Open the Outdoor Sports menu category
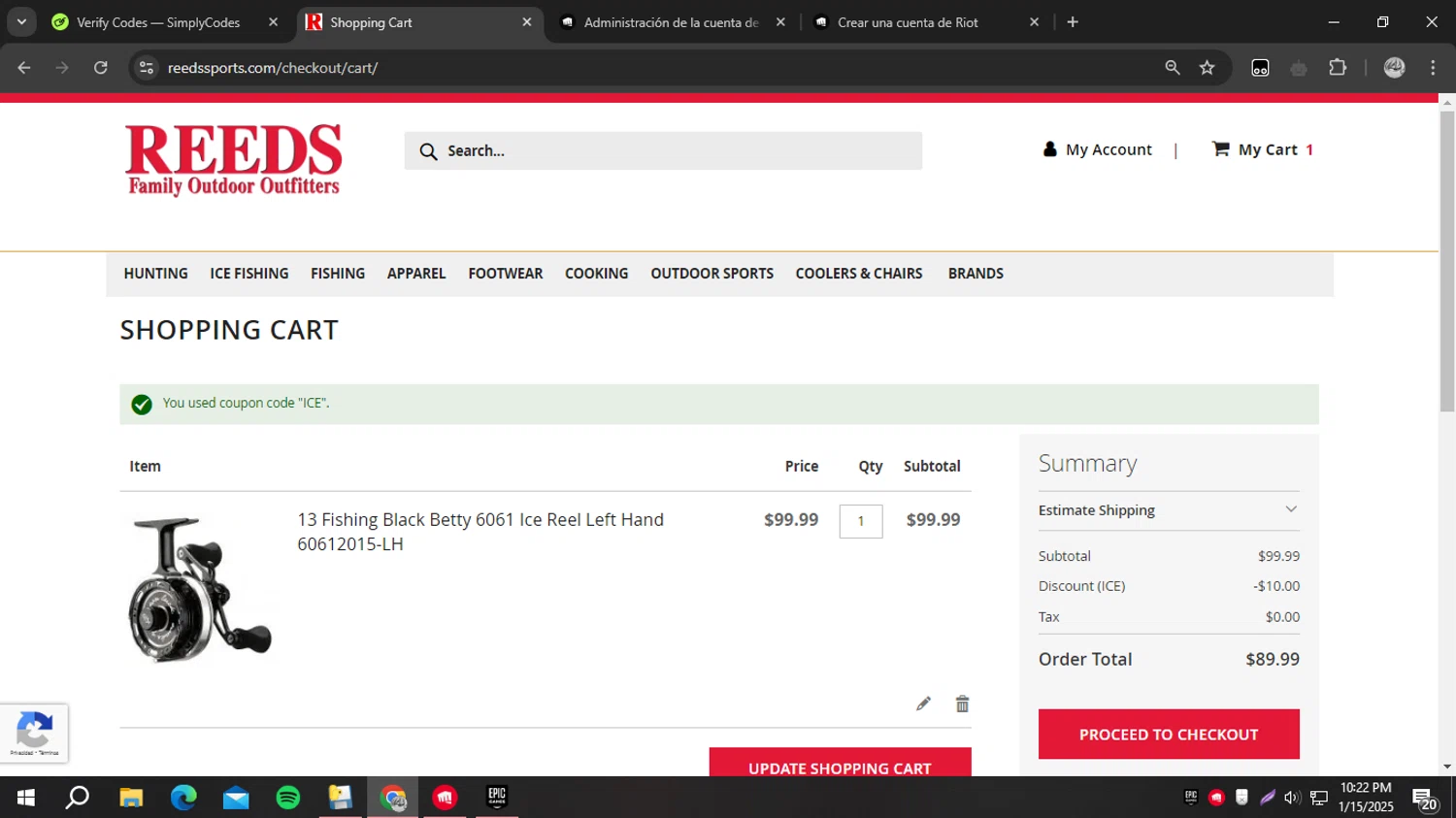 (712, 274)
